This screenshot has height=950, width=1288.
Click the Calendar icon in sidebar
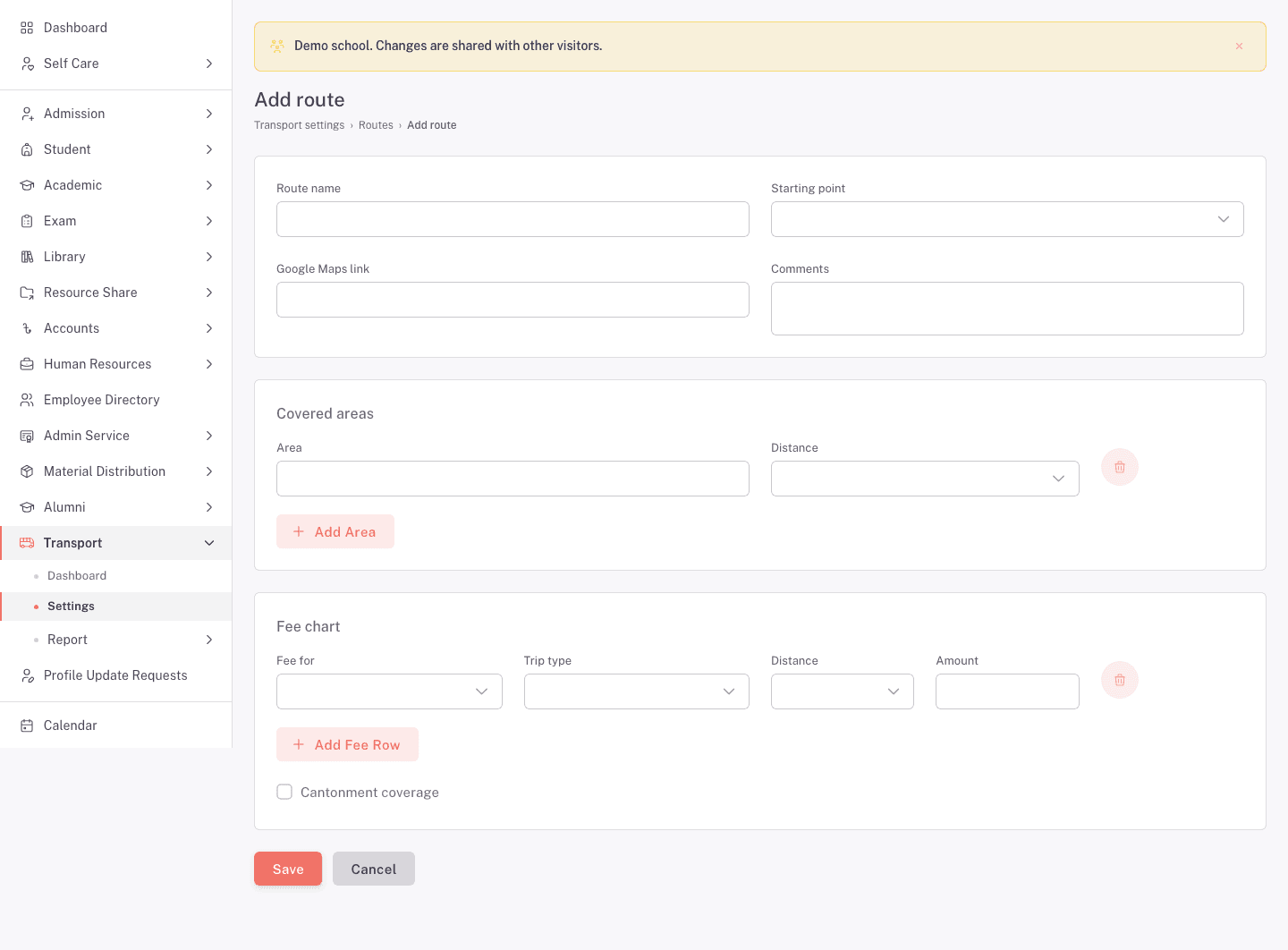click(x=27, y=725)
